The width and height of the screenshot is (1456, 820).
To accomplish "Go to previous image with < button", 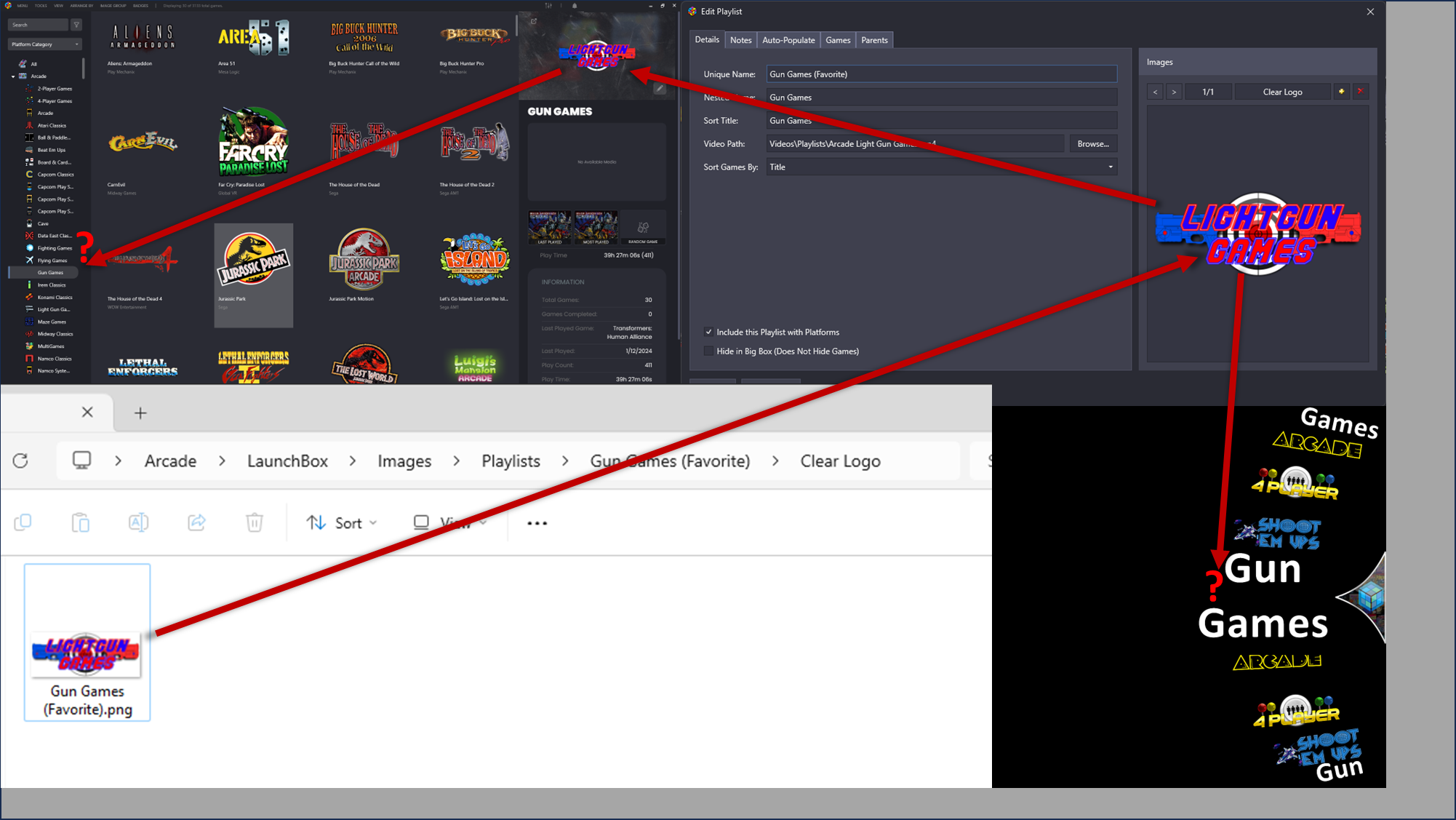I will point(1155,92).
